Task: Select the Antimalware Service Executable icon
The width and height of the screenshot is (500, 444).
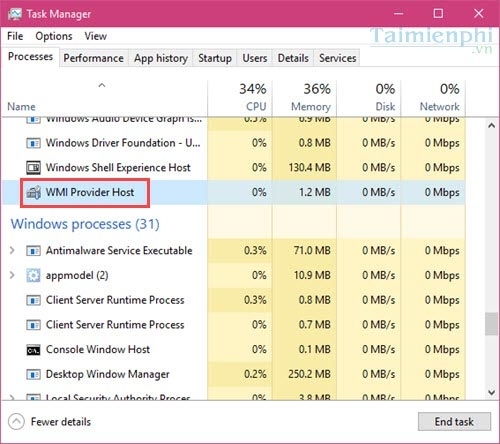Action: [33, 251]
